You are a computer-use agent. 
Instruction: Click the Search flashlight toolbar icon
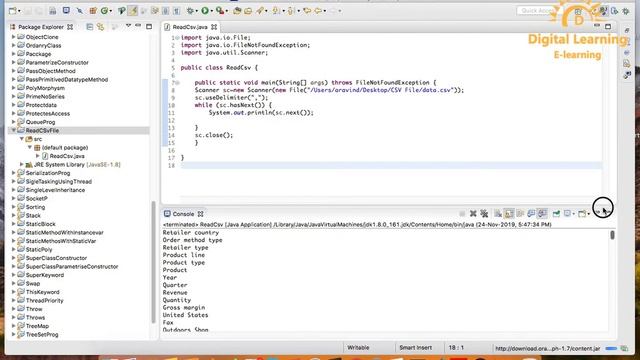pos(260,11)
